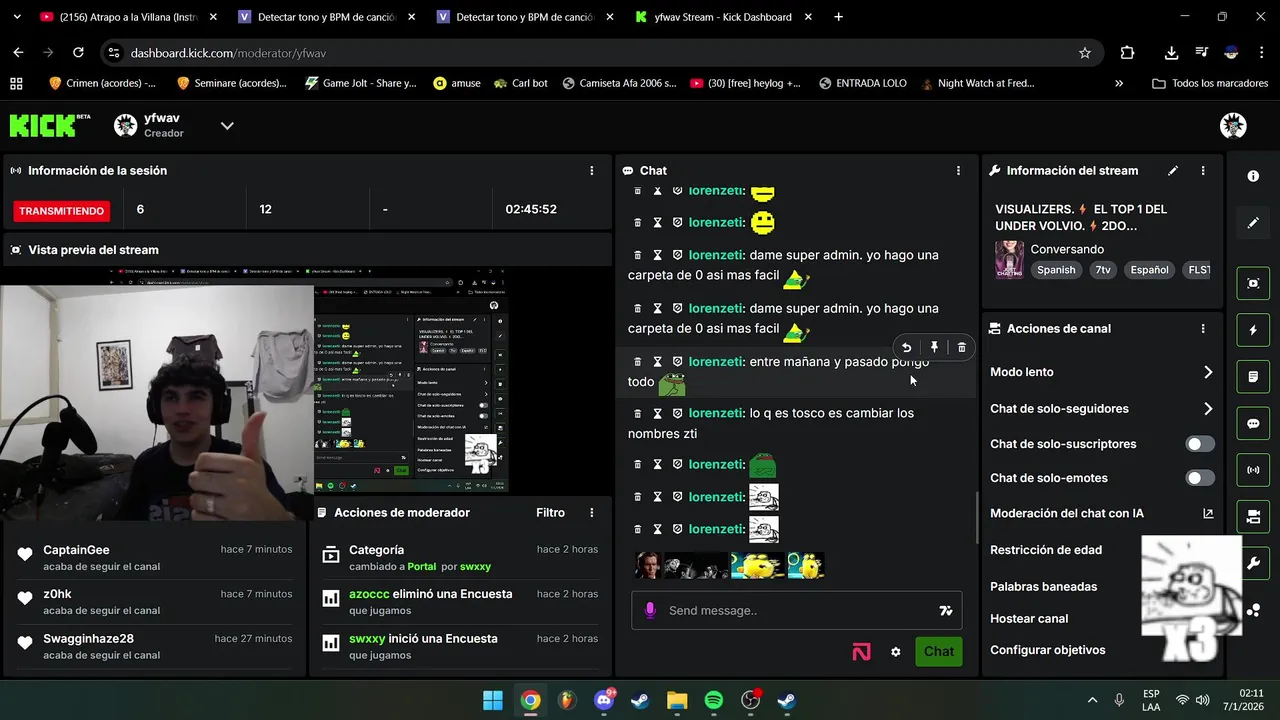Delete the 'lo q es tosco' message trash icon

[x=638, y=413]
